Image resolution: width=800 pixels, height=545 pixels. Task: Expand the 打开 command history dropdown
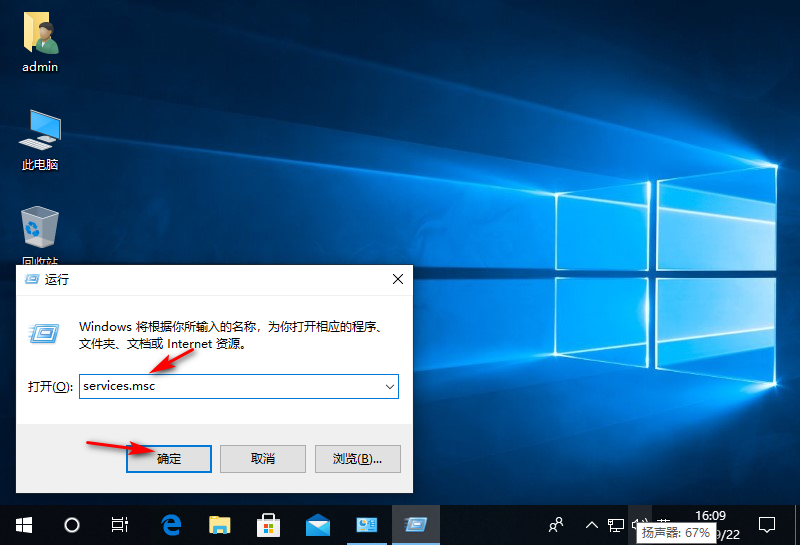(389, 386)
